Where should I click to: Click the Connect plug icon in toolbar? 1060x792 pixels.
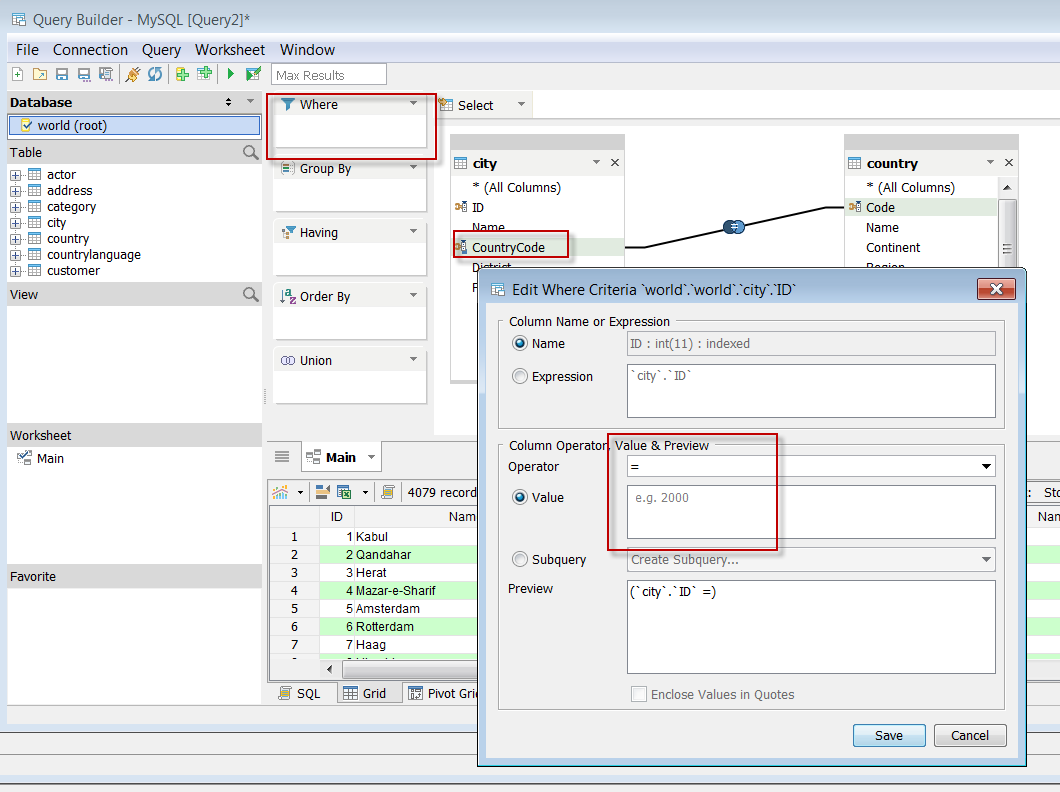[x=132, y=74]
